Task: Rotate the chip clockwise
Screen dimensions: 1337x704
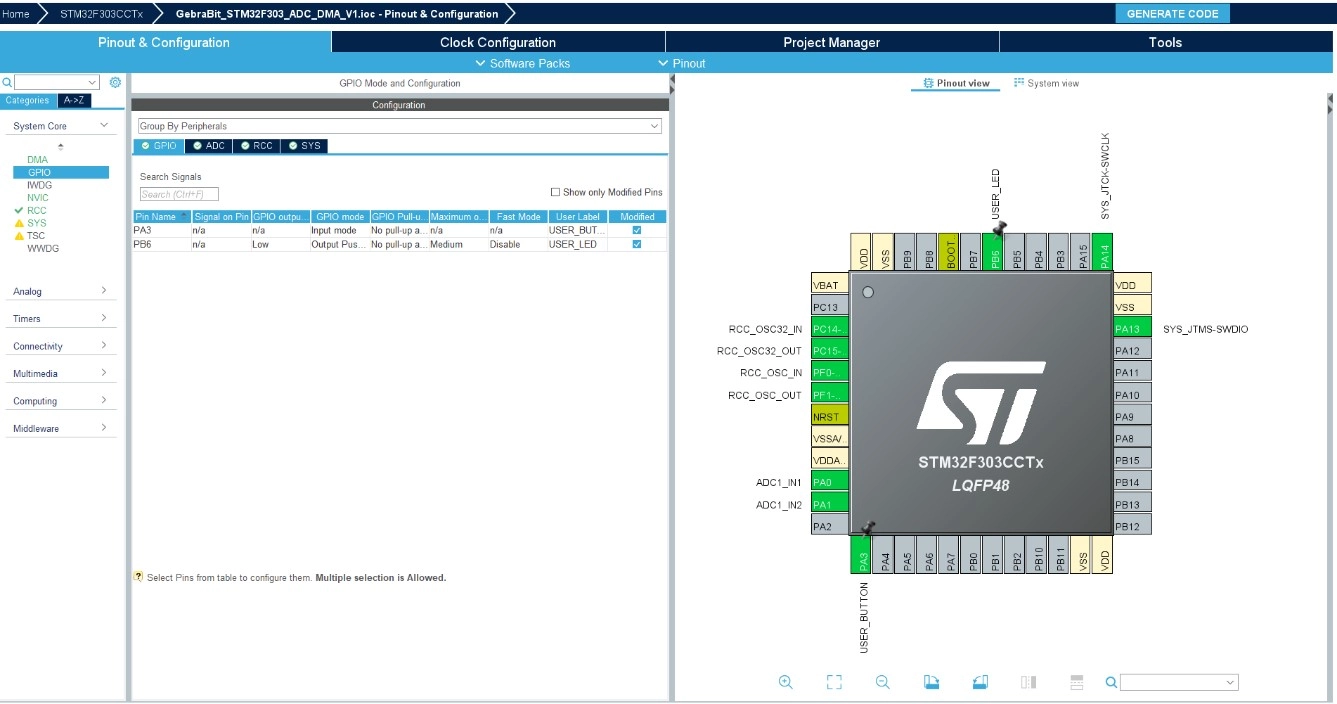Action: coord(931,682)
